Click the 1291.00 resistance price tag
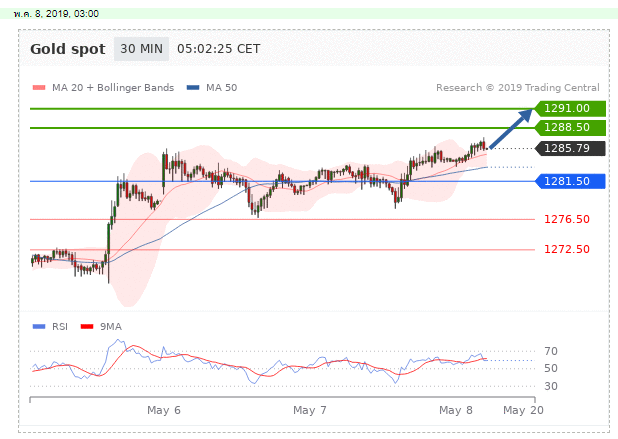618x439 pixels. point(570,108)
